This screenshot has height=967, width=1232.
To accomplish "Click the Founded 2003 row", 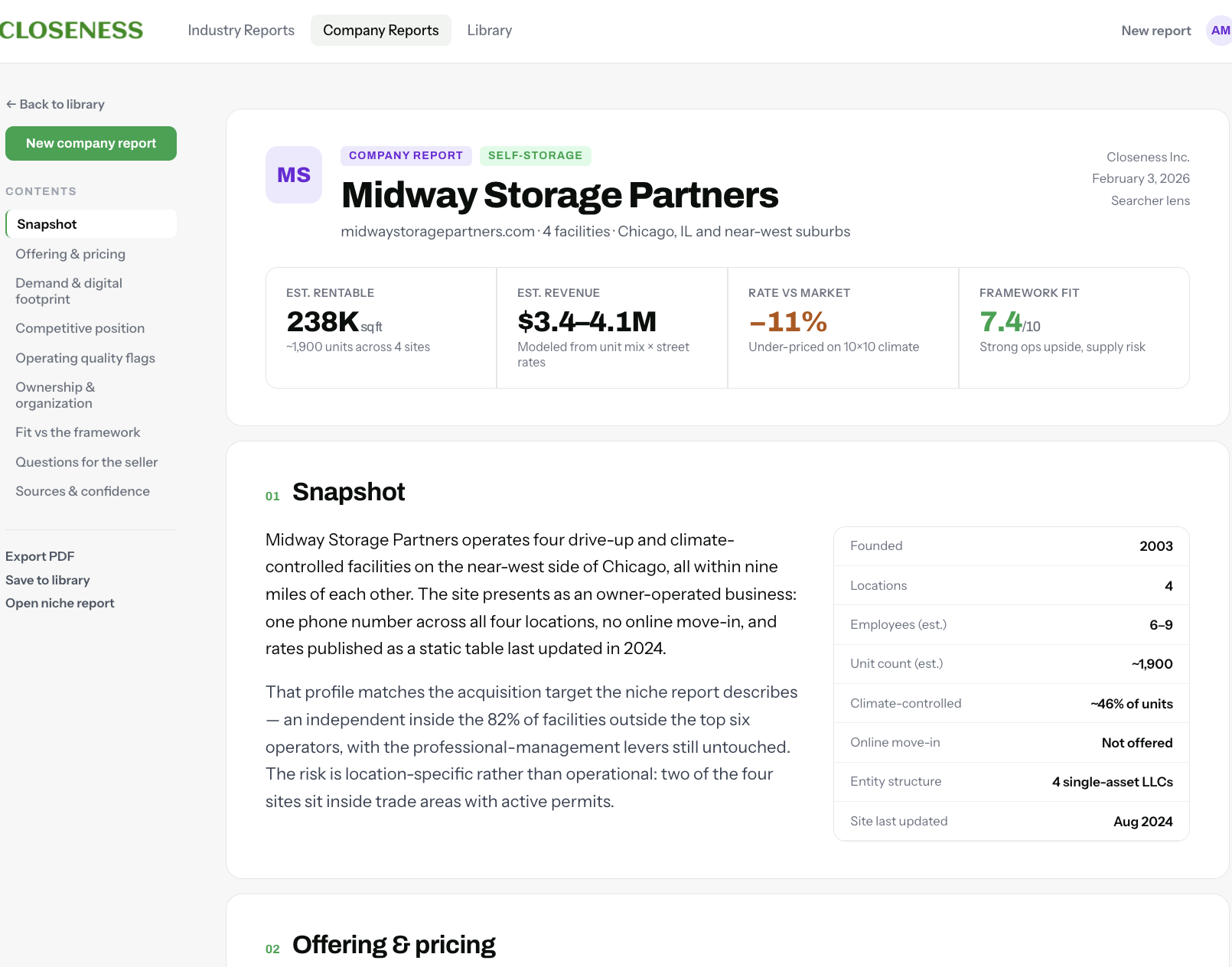I will click(x=1012, y=546).
